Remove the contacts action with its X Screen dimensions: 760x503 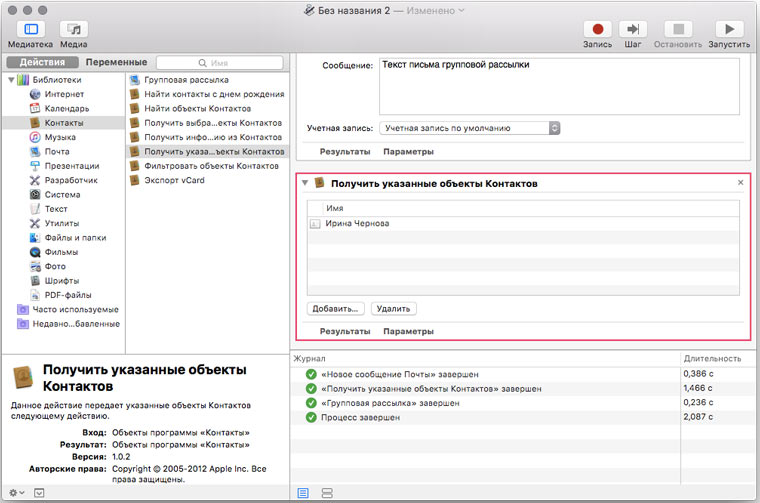pos(740,182)
